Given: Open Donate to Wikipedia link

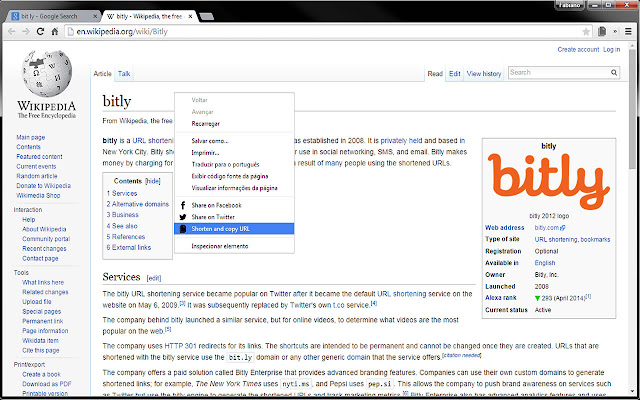Looking at the screenshot, I should click(x=43, y=186).
